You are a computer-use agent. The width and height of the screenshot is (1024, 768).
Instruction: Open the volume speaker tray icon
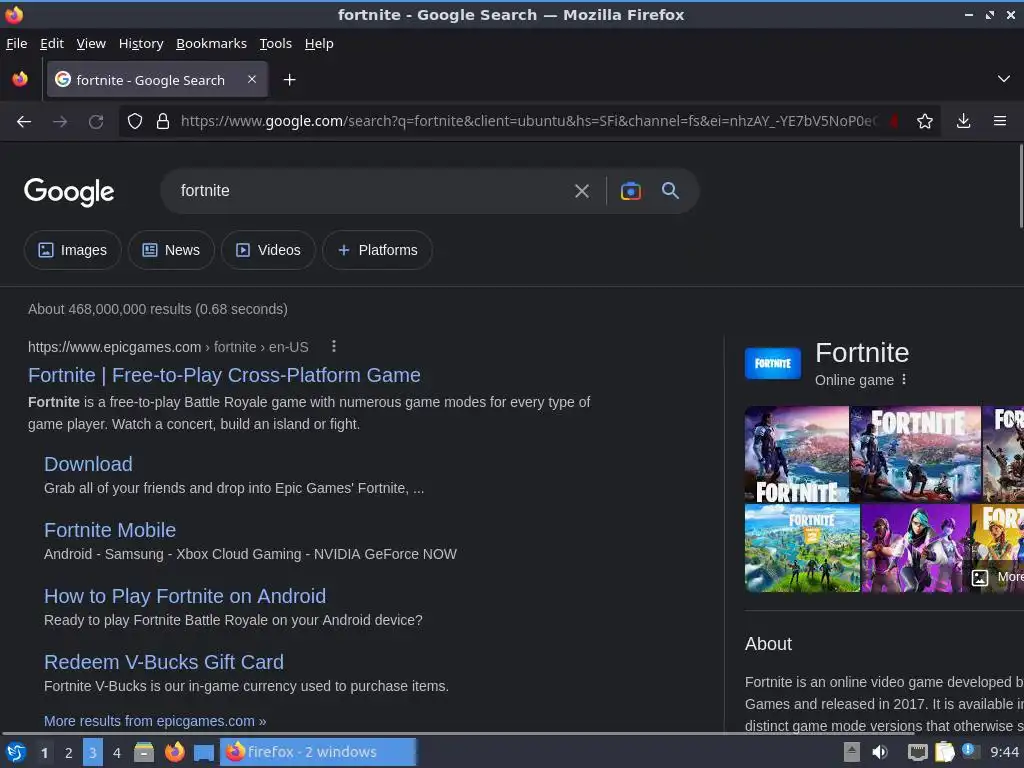(x=880, y=752)
